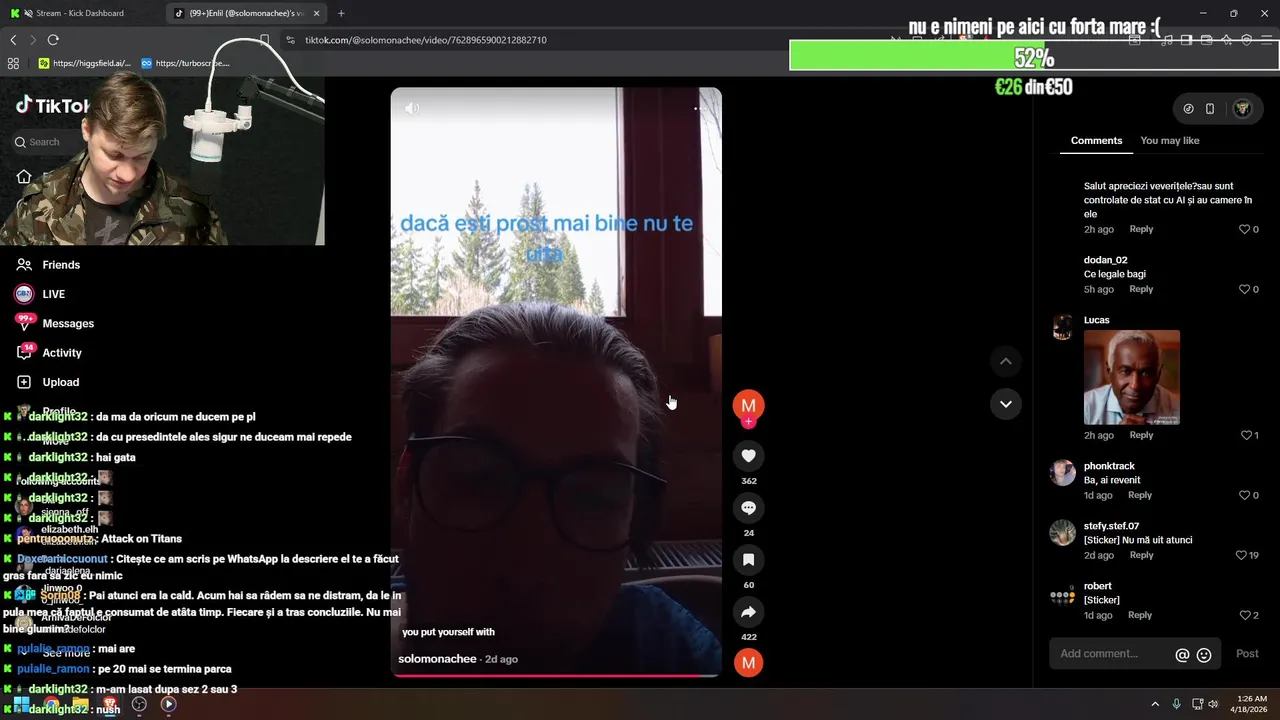The height and width of the screenshot is (720, 1280).
Task: Click the TikTok Search box
Action: click(x=45, y=142)
